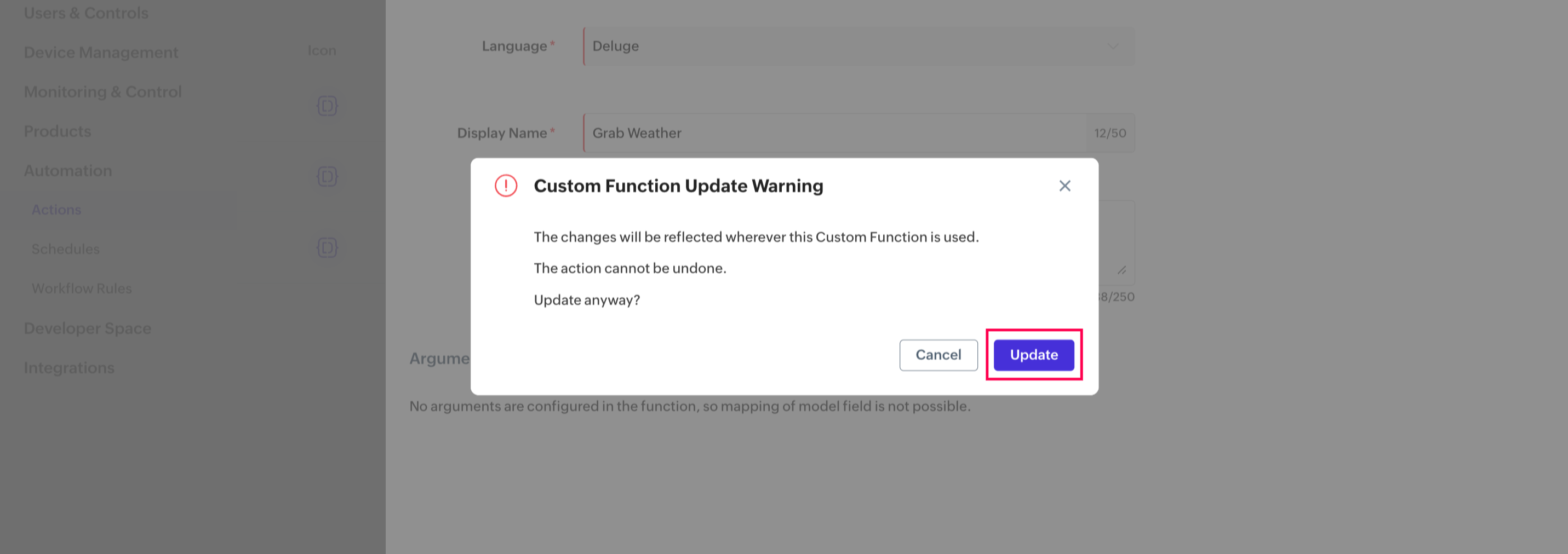
Task: Go to Workflow Rules
Action: 82,289
